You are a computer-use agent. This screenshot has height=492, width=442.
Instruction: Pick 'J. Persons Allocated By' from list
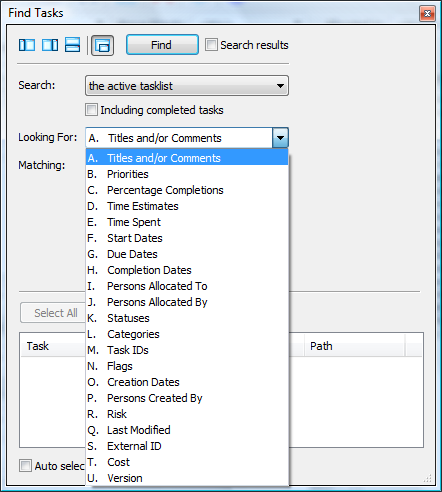(187, 302)
